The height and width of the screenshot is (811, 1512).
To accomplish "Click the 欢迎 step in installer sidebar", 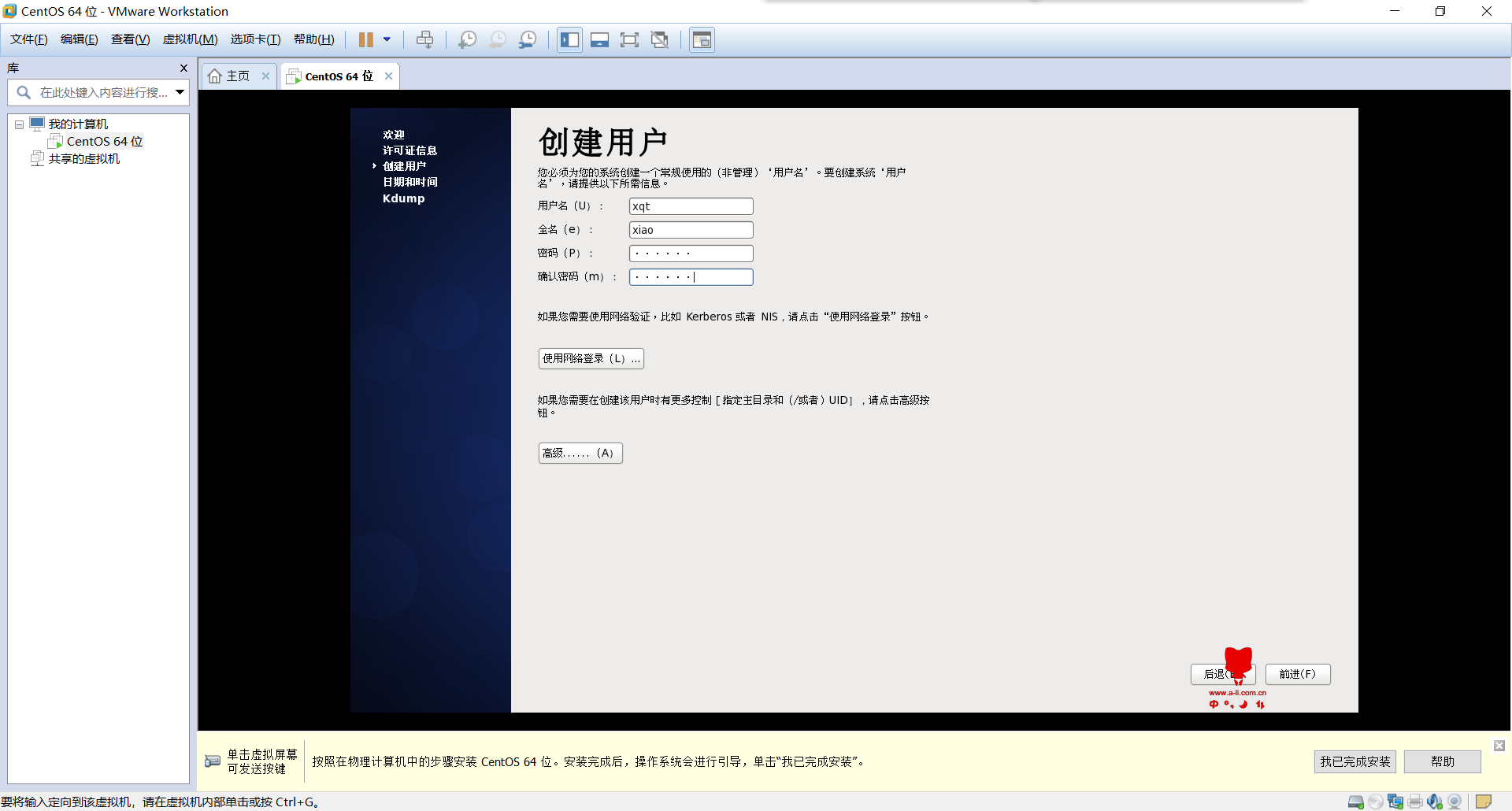I will [394, 135].
